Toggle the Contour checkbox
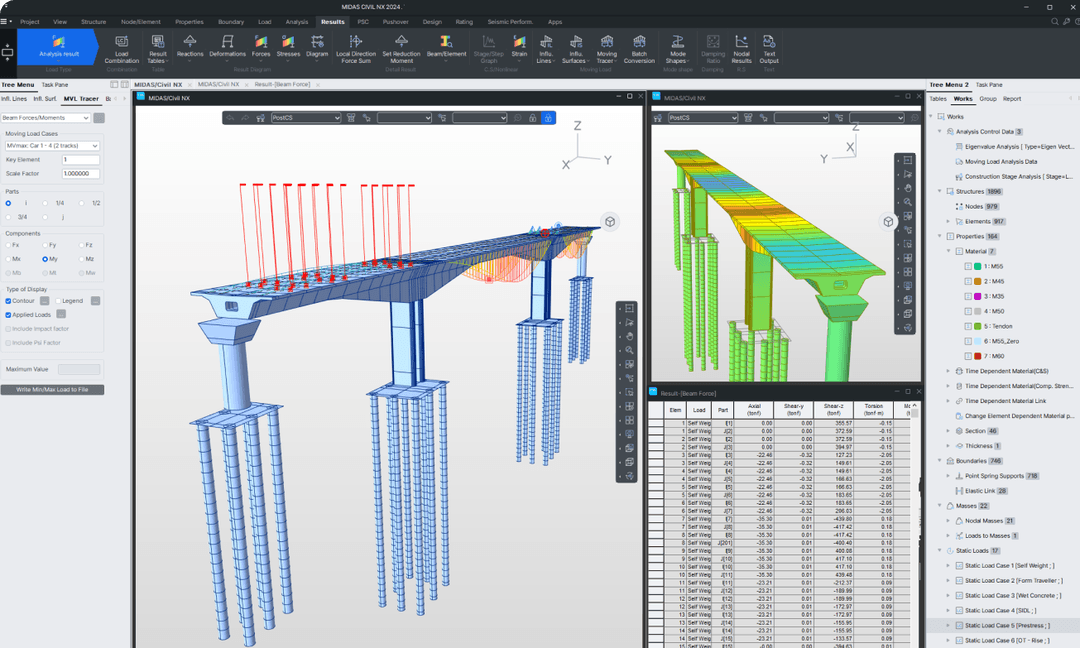The width and height of the screenshot is (1080, 648). coord(8,301)
